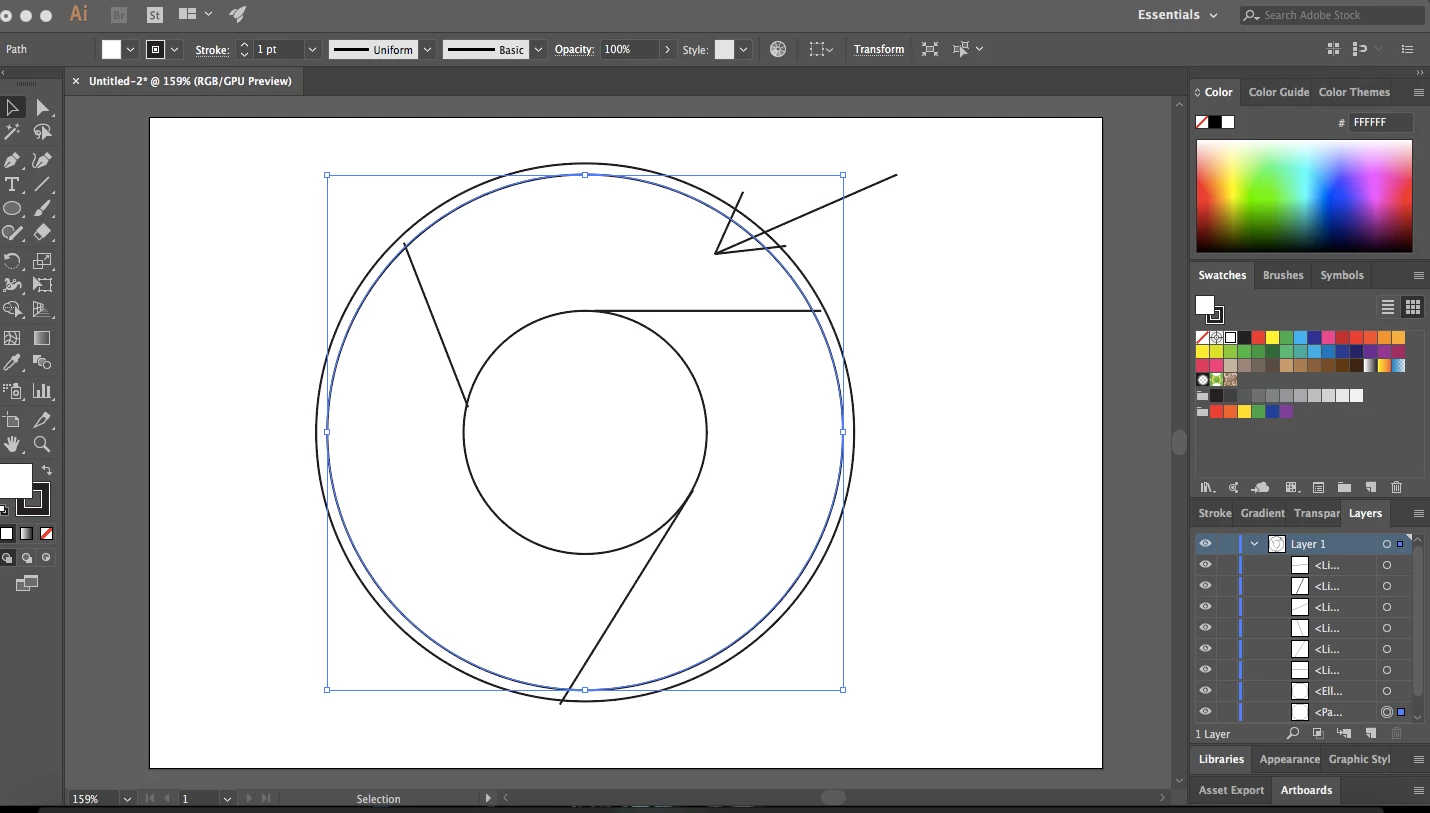Screen dimensions: 1430x813
Task: Create new layer in Layers panel
Action: click(1371, 734)
